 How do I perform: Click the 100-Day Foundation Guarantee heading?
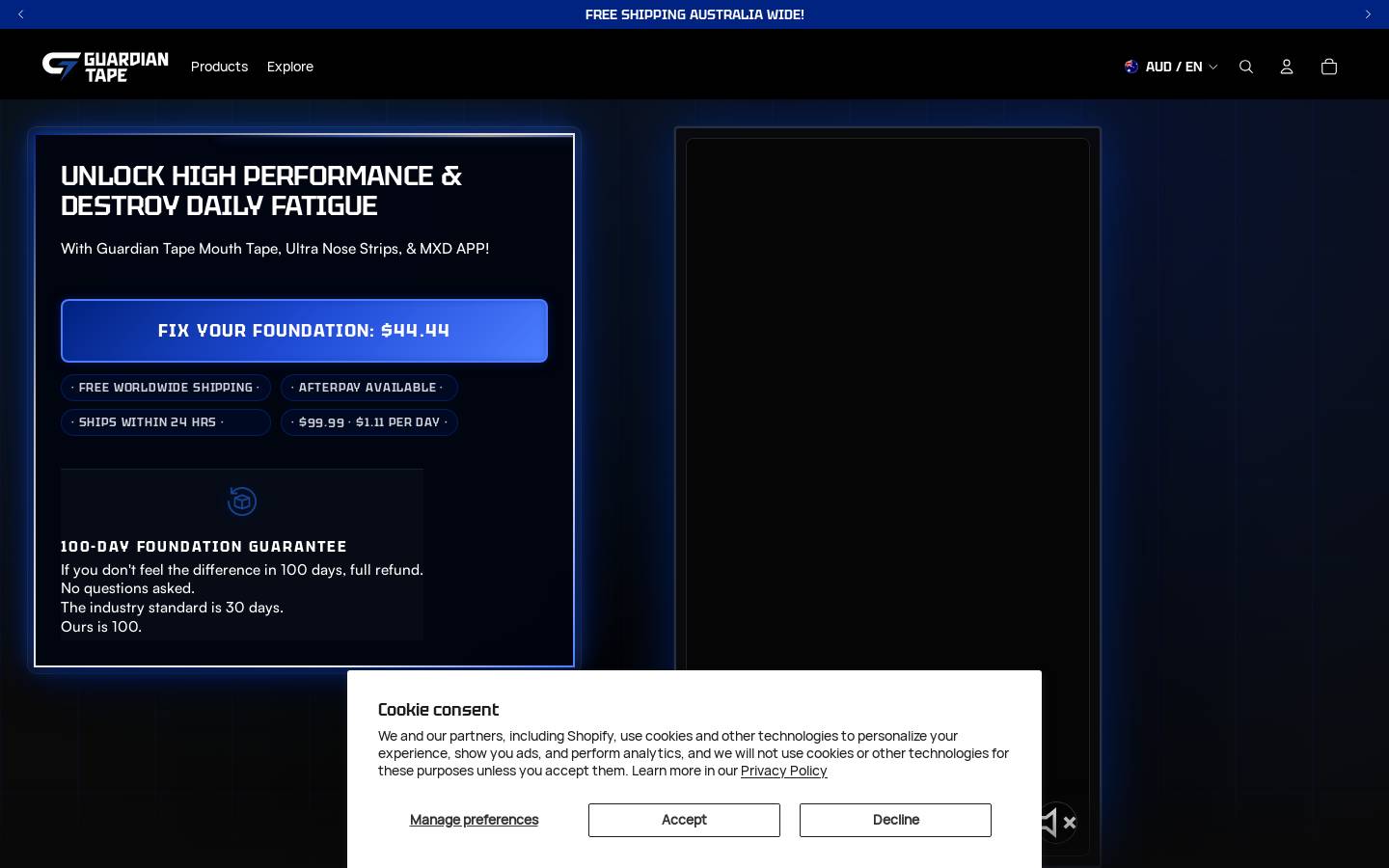(204, 547)
